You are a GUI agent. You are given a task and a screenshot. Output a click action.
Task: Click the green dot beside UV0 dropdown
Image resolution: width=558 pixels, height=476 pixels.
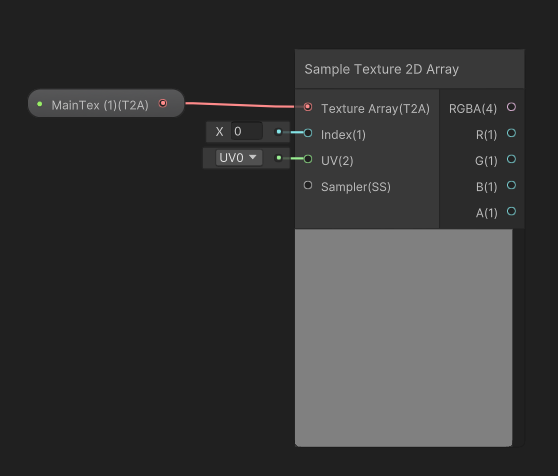pyautogui.click(x=279, y=158)
